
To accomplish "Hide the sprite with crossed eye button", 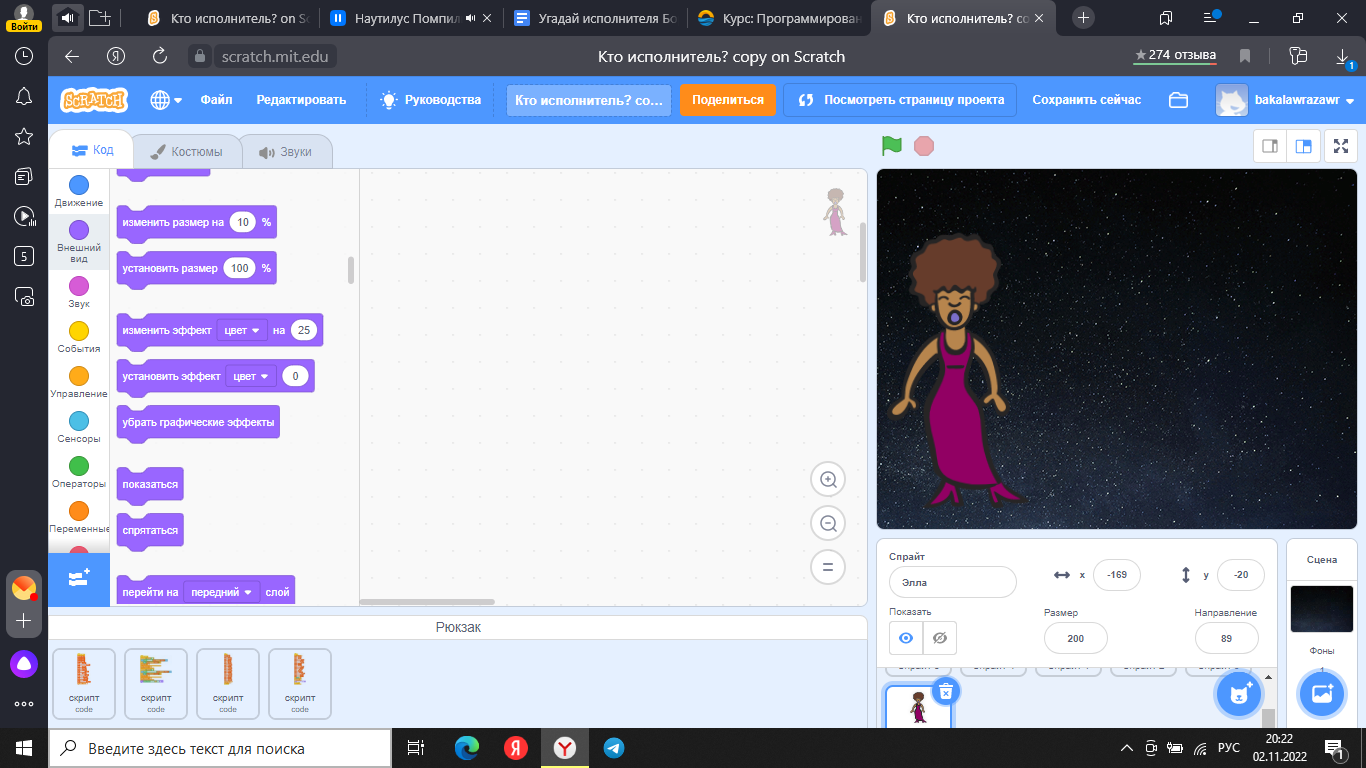I will (x=940, y=638).
